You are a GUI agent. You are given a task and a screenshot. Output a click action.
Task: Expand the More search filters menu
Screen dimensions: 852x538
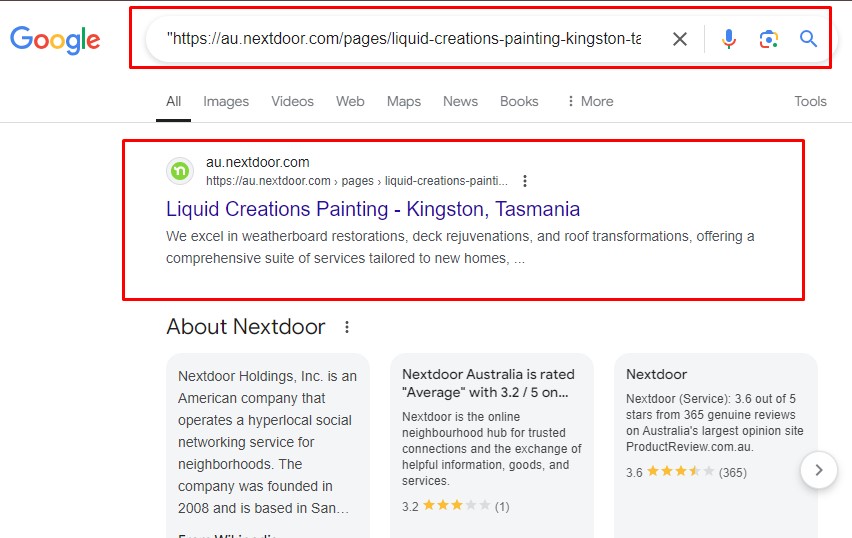589,101
